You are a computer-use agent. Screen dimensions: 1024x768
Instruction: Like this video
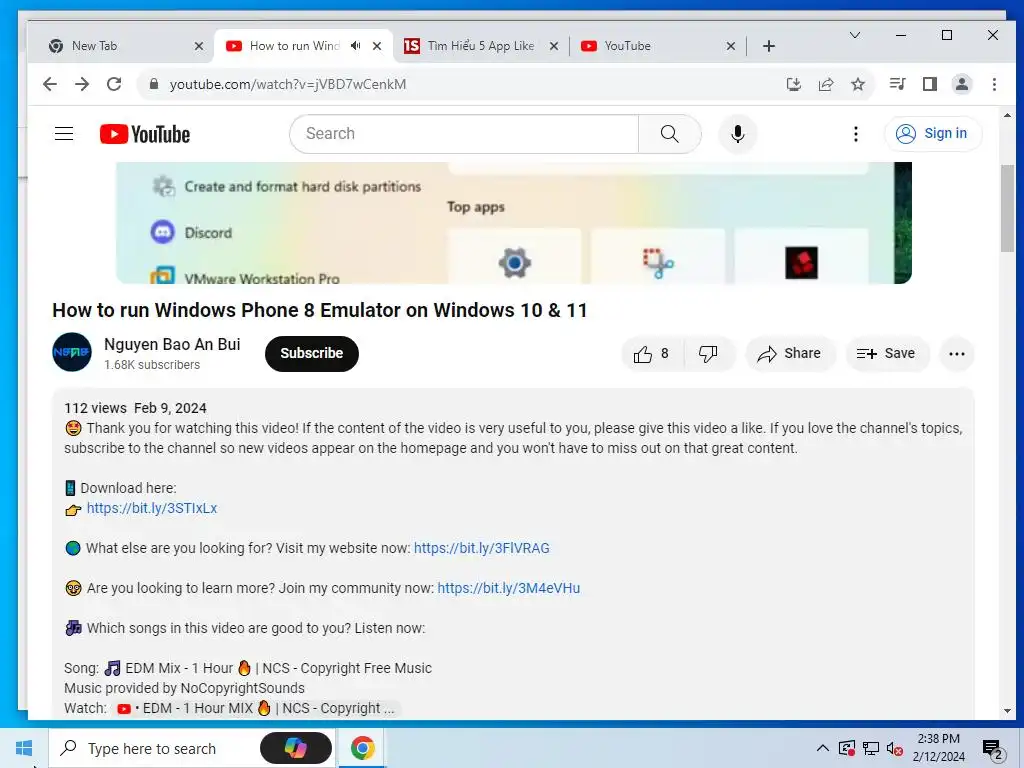[652, 354]
